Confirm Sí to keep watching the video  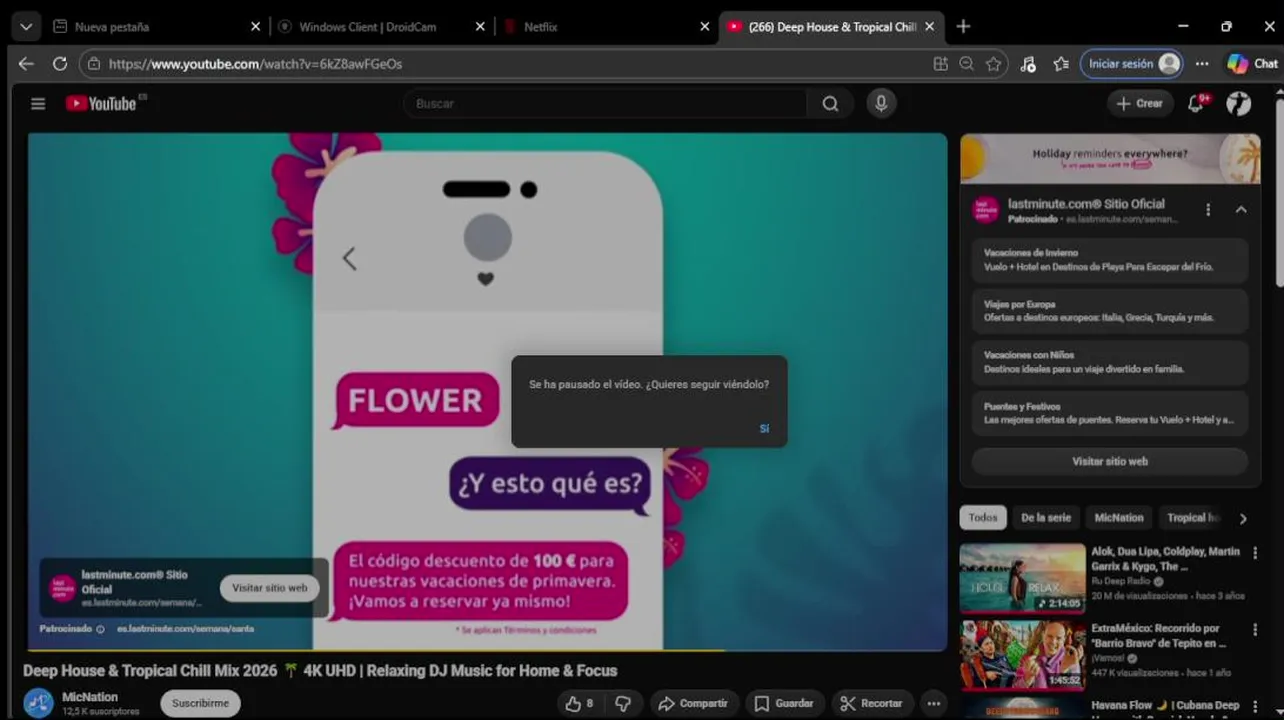[x=764, y=428]
